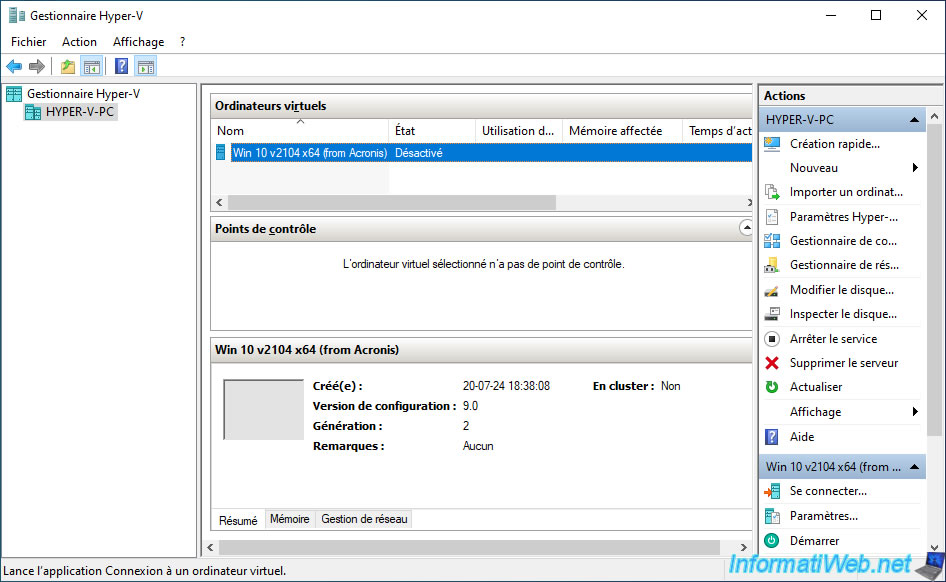
Task: Switch to the Résumé tab
Action: [x=238, y=520]
